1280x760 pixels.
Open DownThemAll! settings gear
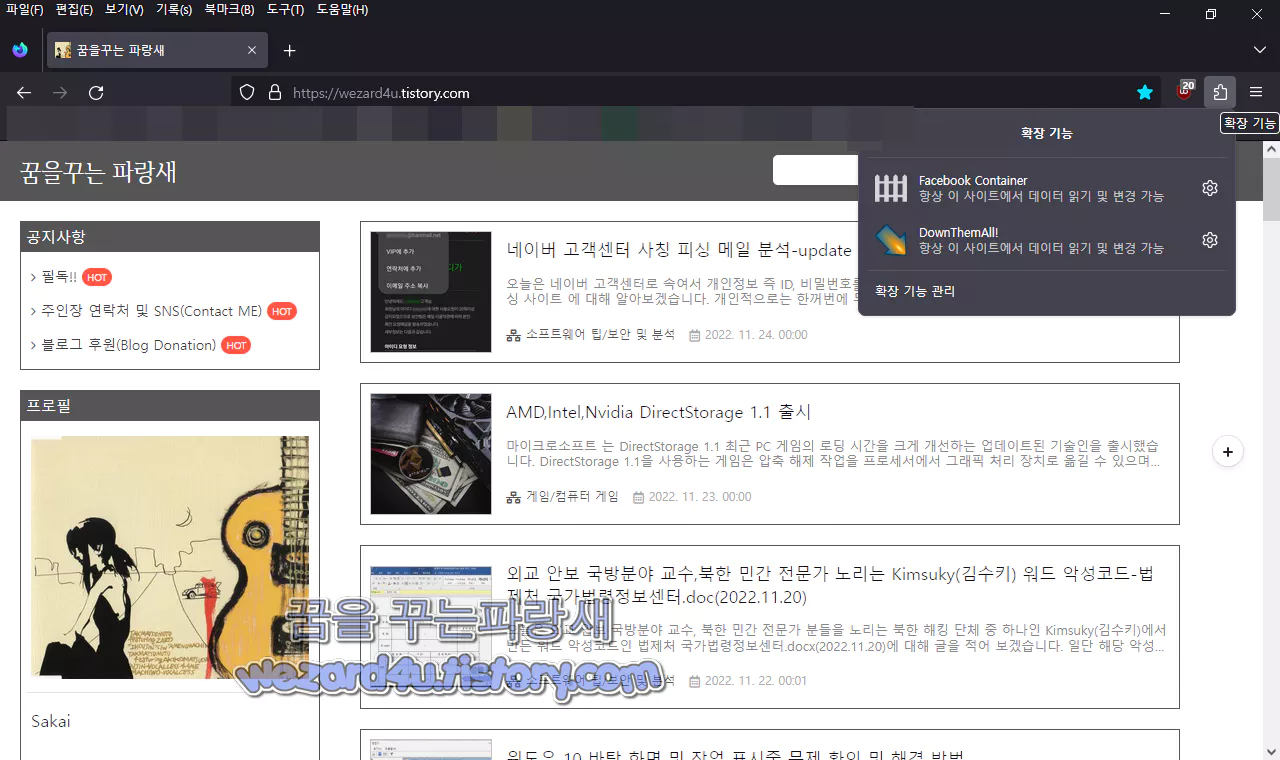coord(1210,240)
